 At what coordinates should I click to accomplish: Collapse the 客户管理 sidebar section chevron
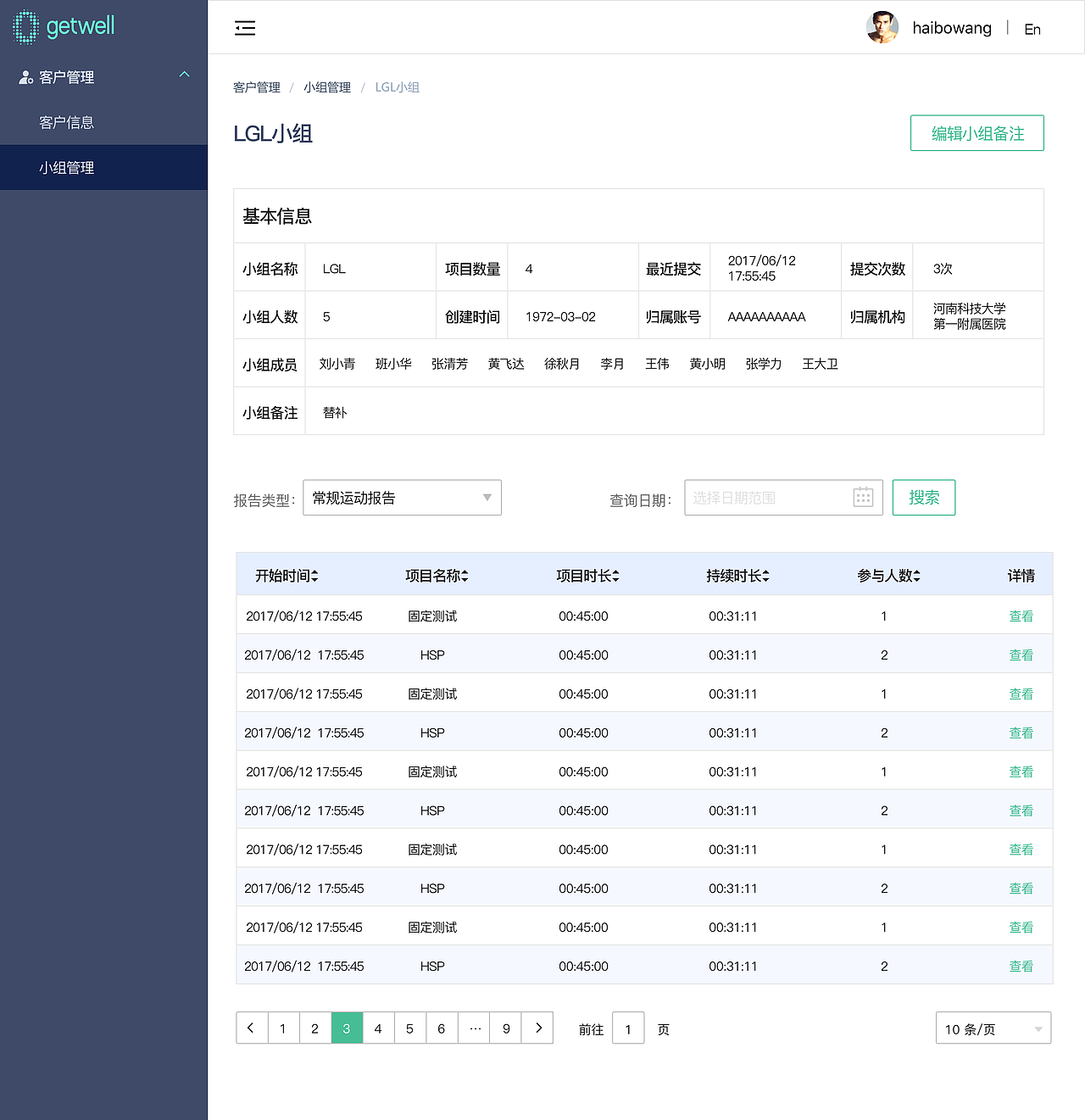(x=184, y=75)
